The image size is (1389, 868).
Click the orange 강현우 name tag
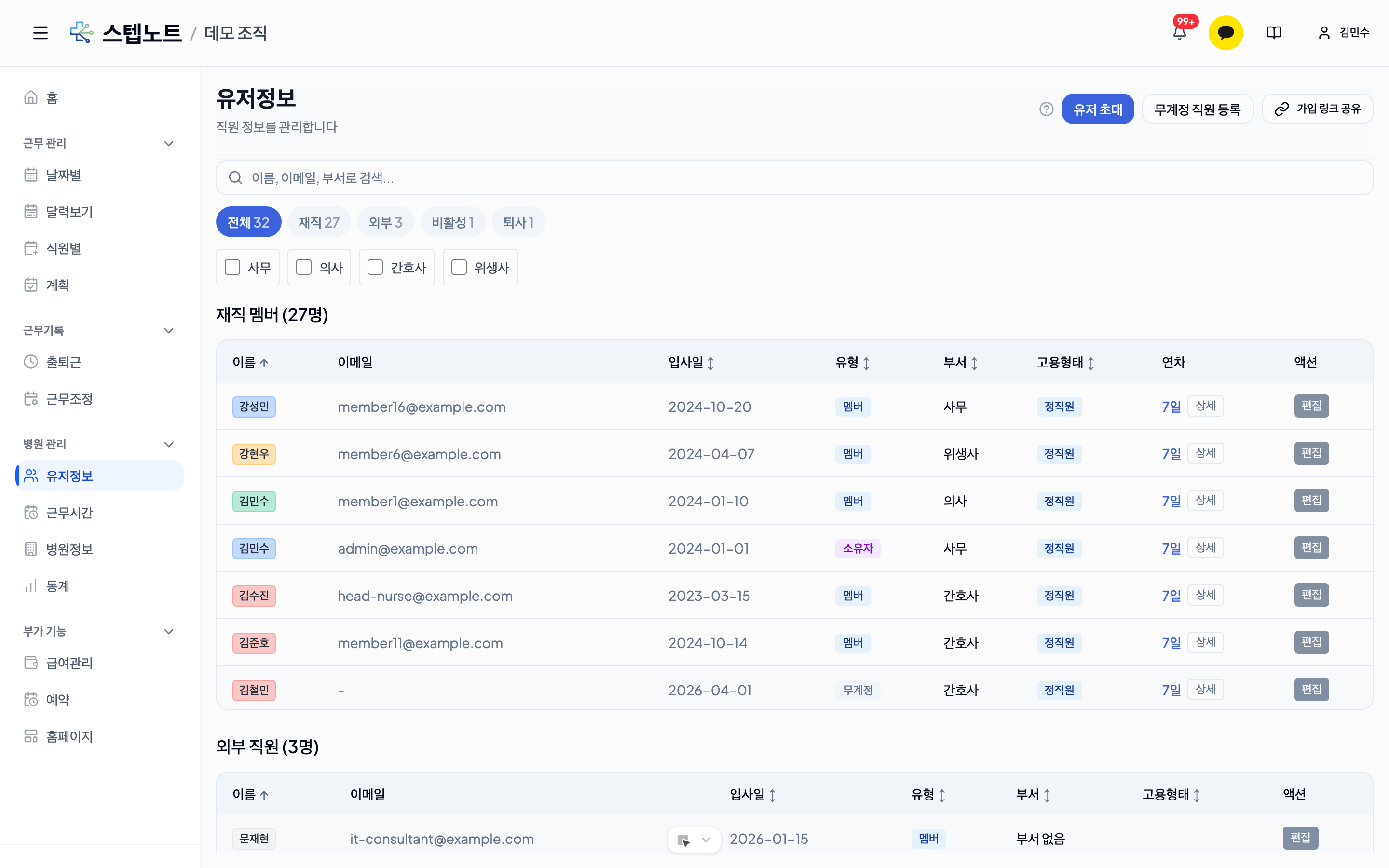pos(254,453)
